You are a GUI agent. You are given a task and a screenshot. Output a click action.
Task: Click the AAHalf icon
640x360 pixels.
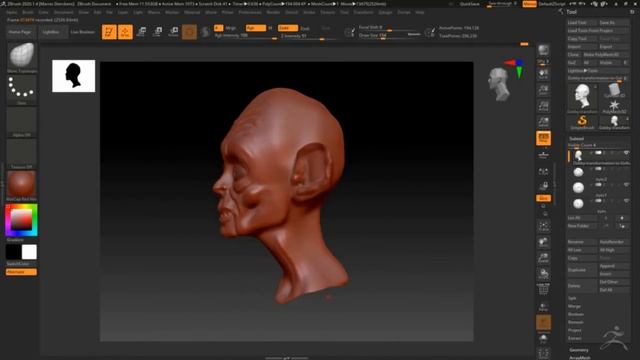pos(543,121)
